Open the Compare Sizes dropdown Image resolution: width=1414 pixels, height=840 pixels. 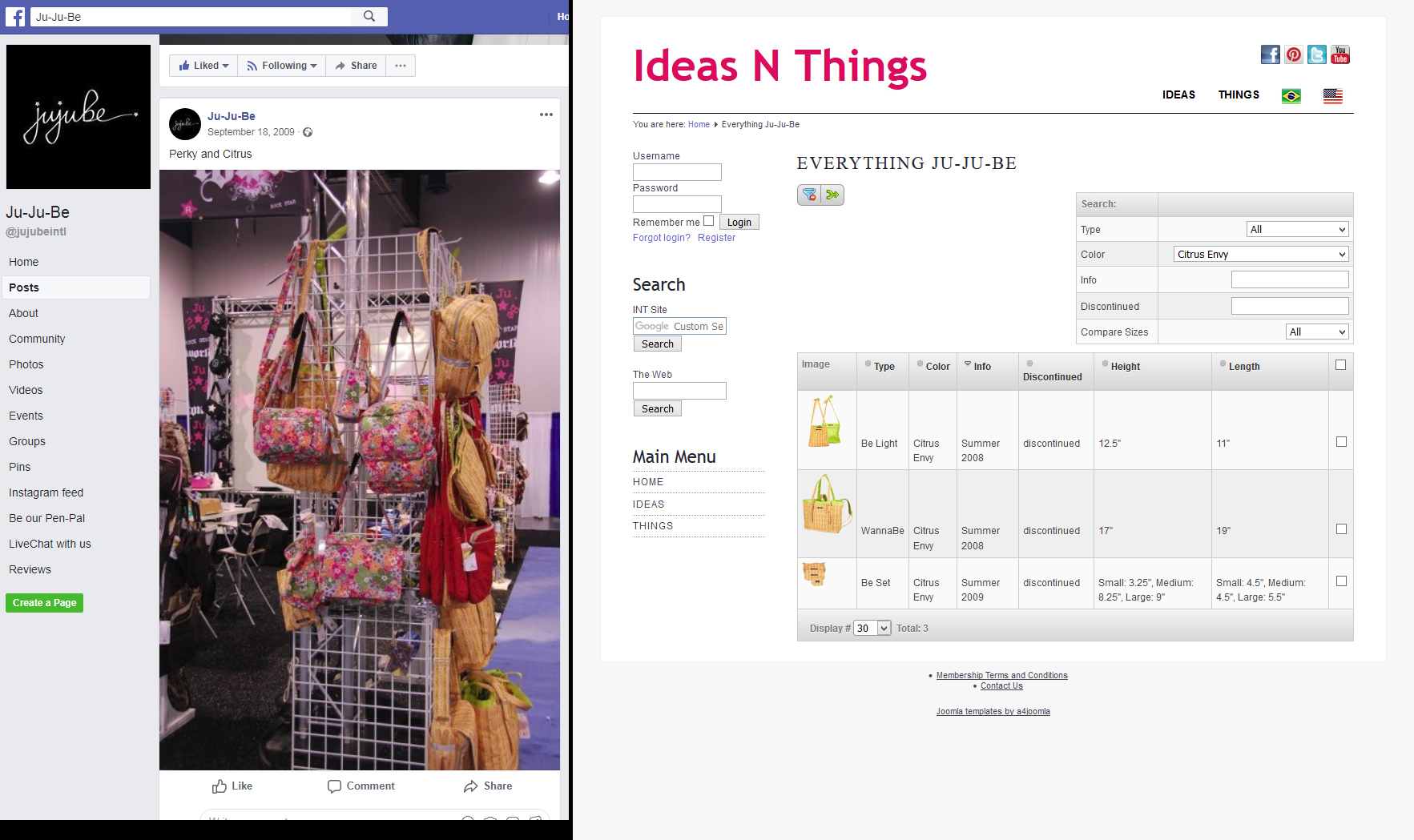coord(1318,332)
